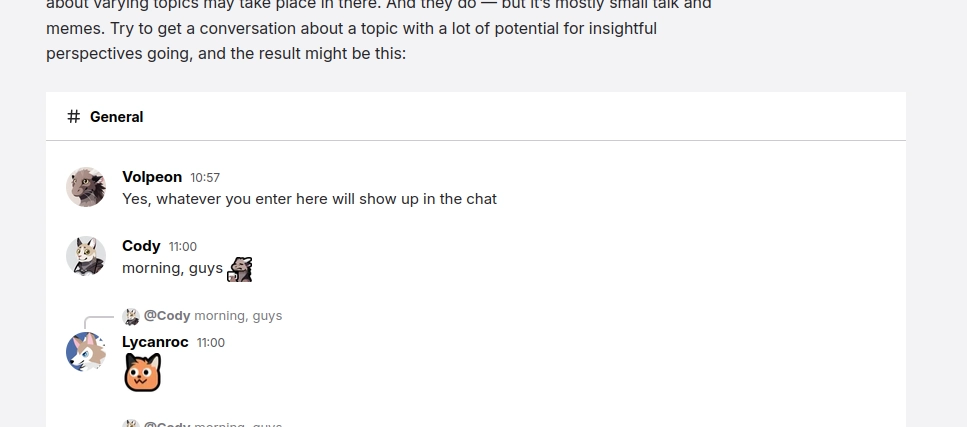967x427 pixels.
Task: Open Cody's profile avatar
Action: point(86,256)
